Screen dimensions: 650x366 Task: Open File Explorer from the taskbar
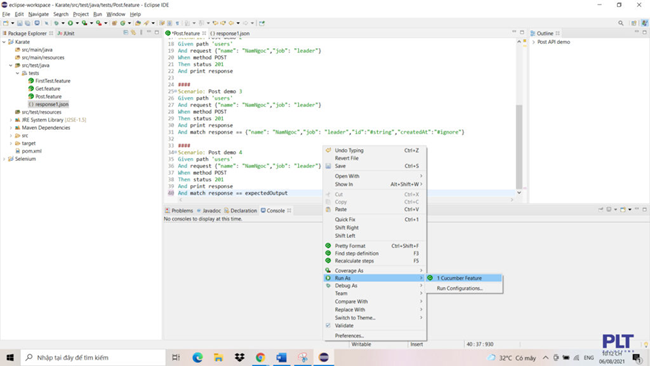click(218, 357)
